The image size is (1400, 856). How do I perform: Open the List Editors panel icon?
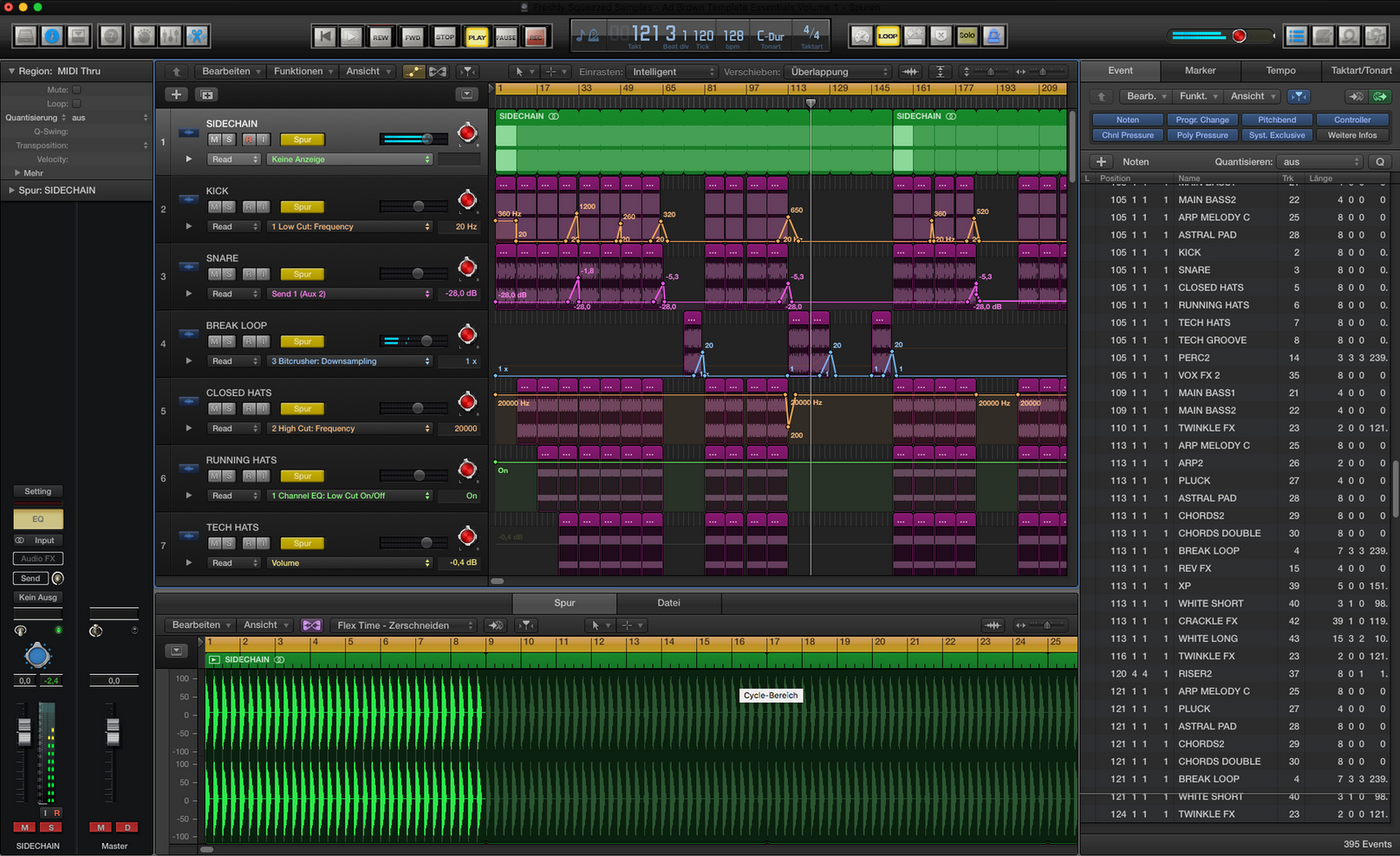[x=1298, y=36]
